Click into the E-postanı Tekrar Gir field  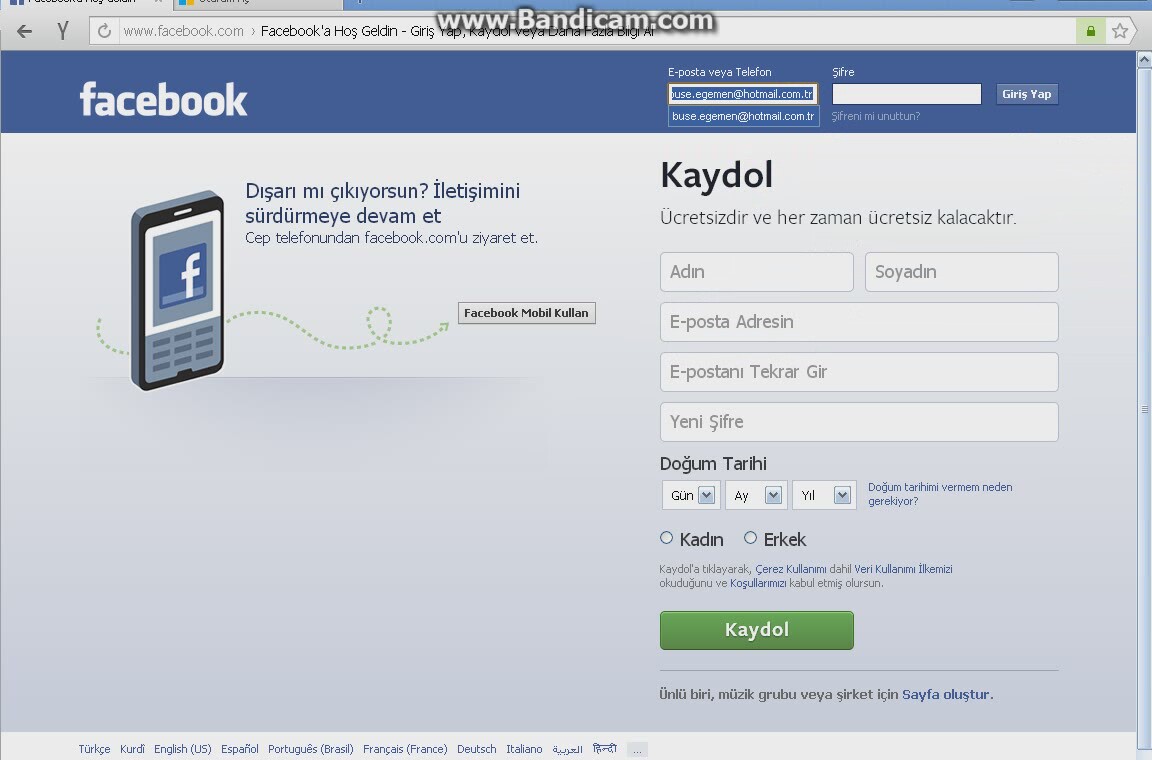tap(859, 372)
